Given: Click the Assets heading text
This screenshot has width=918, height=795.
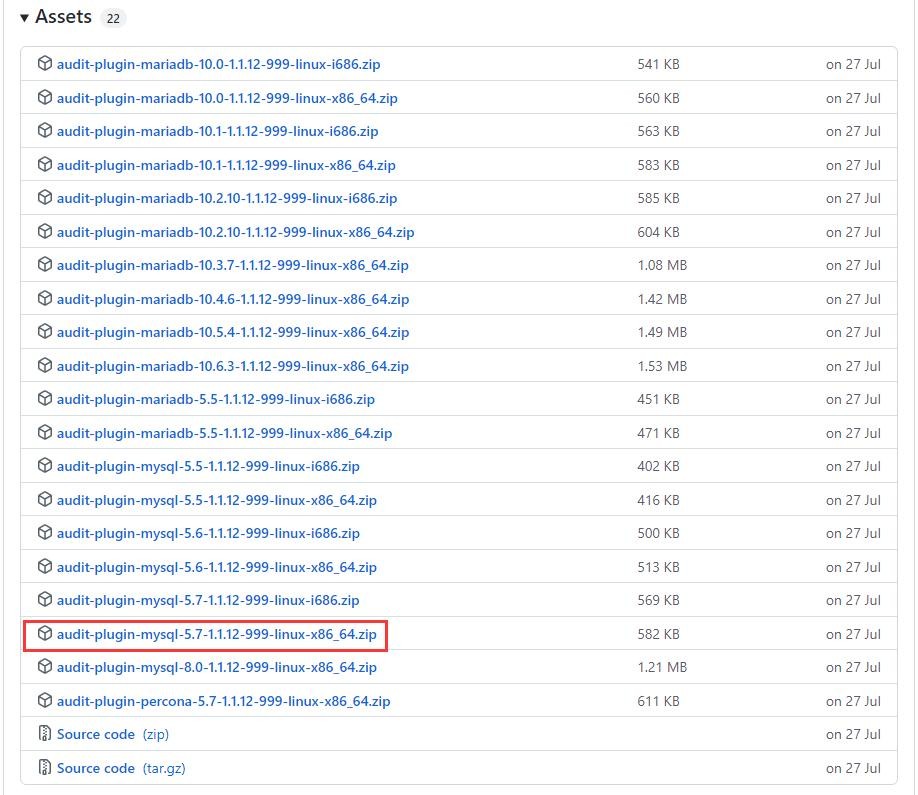Looking at the screenshot, I should pos(63,17).
